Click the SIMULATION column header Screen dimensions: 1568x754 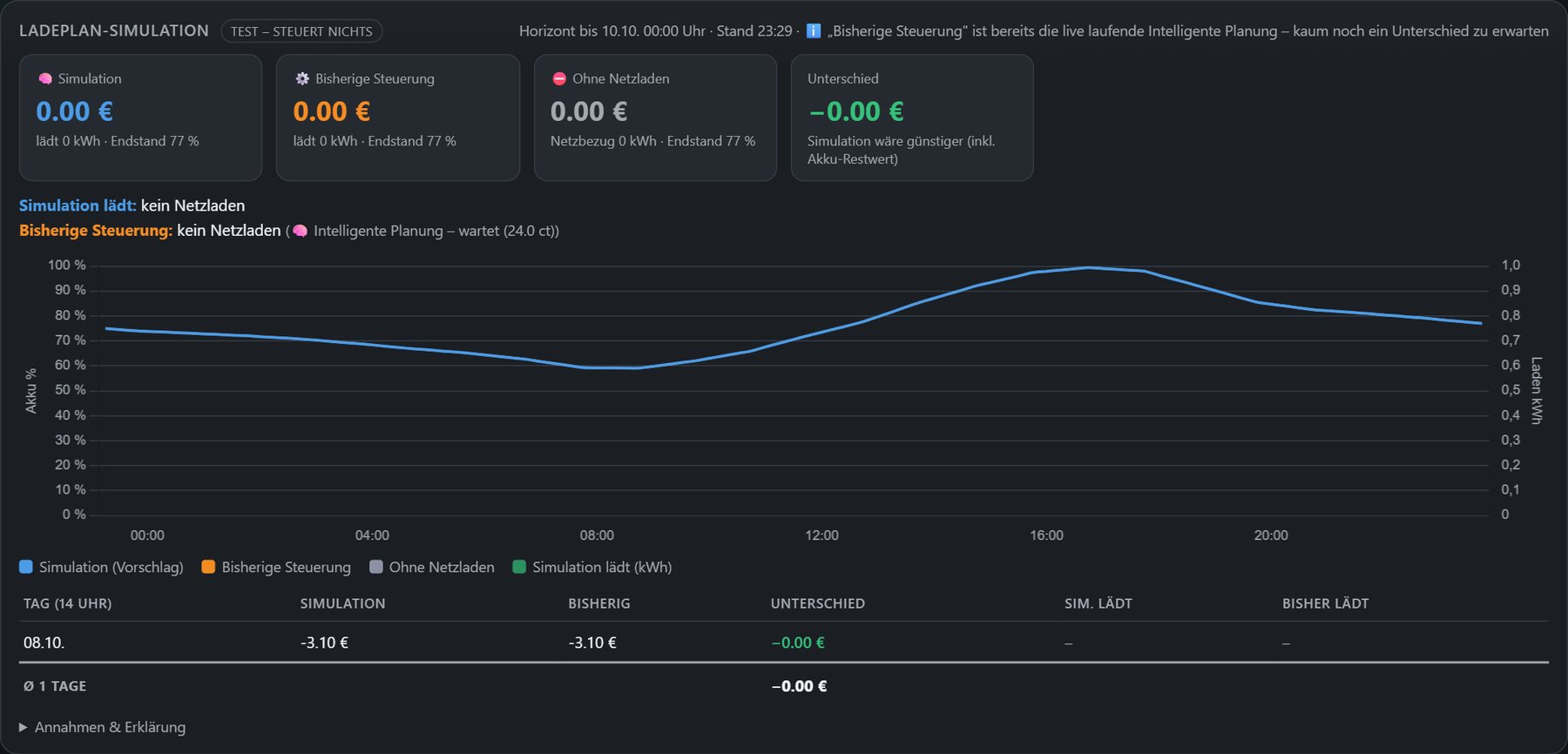342,603
